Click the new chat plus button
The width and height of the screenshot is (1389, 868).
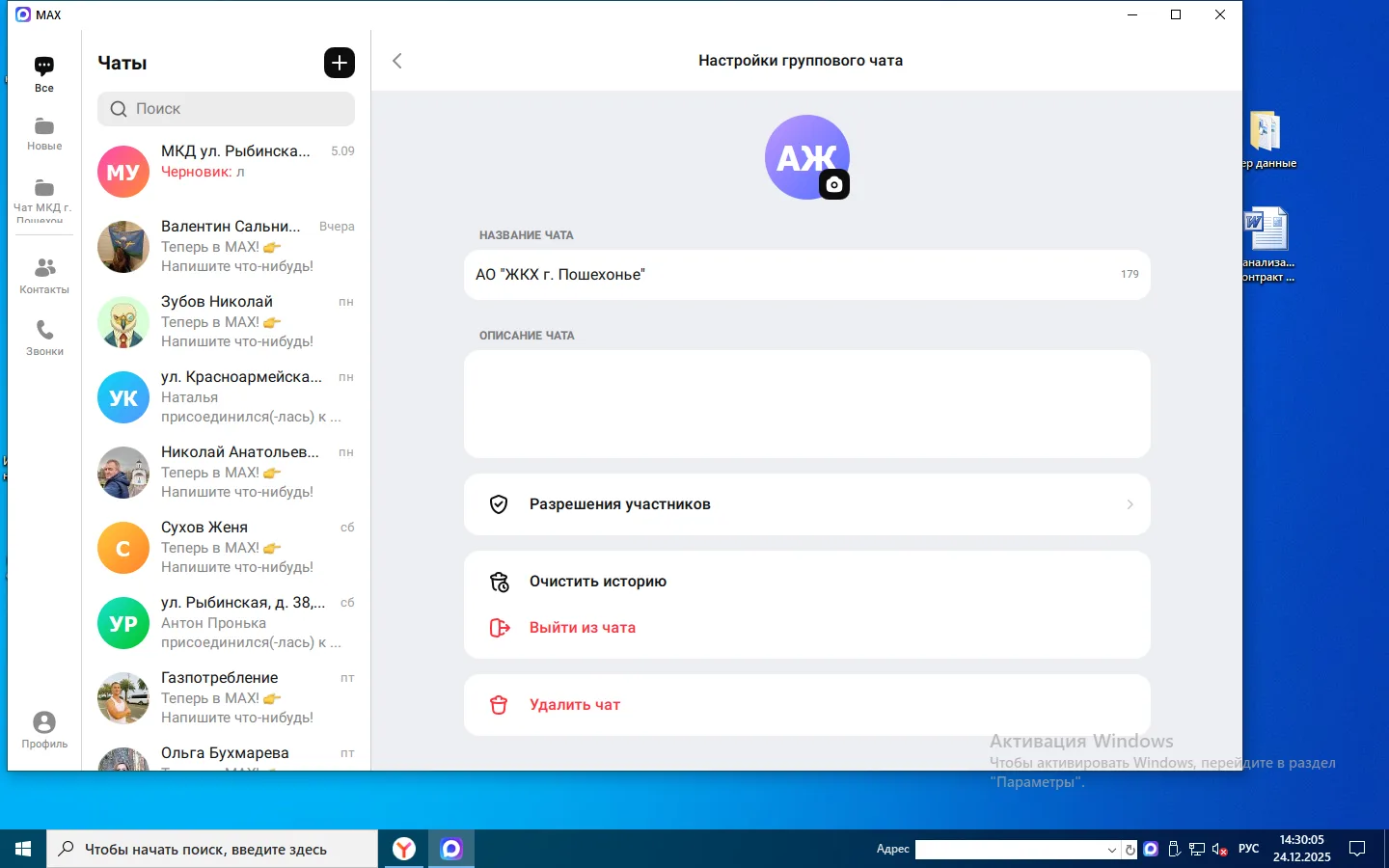point(339,63)
